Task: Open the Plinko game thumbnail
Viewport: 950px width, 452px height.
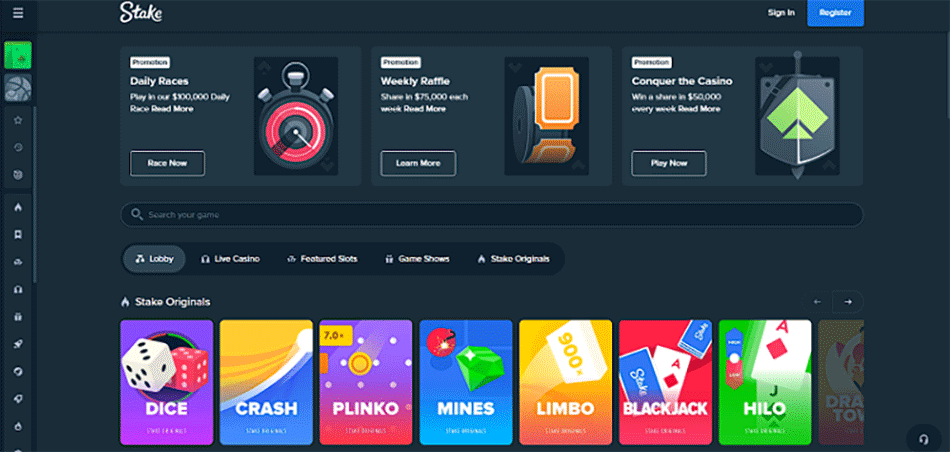Action: tap(365, 382)
